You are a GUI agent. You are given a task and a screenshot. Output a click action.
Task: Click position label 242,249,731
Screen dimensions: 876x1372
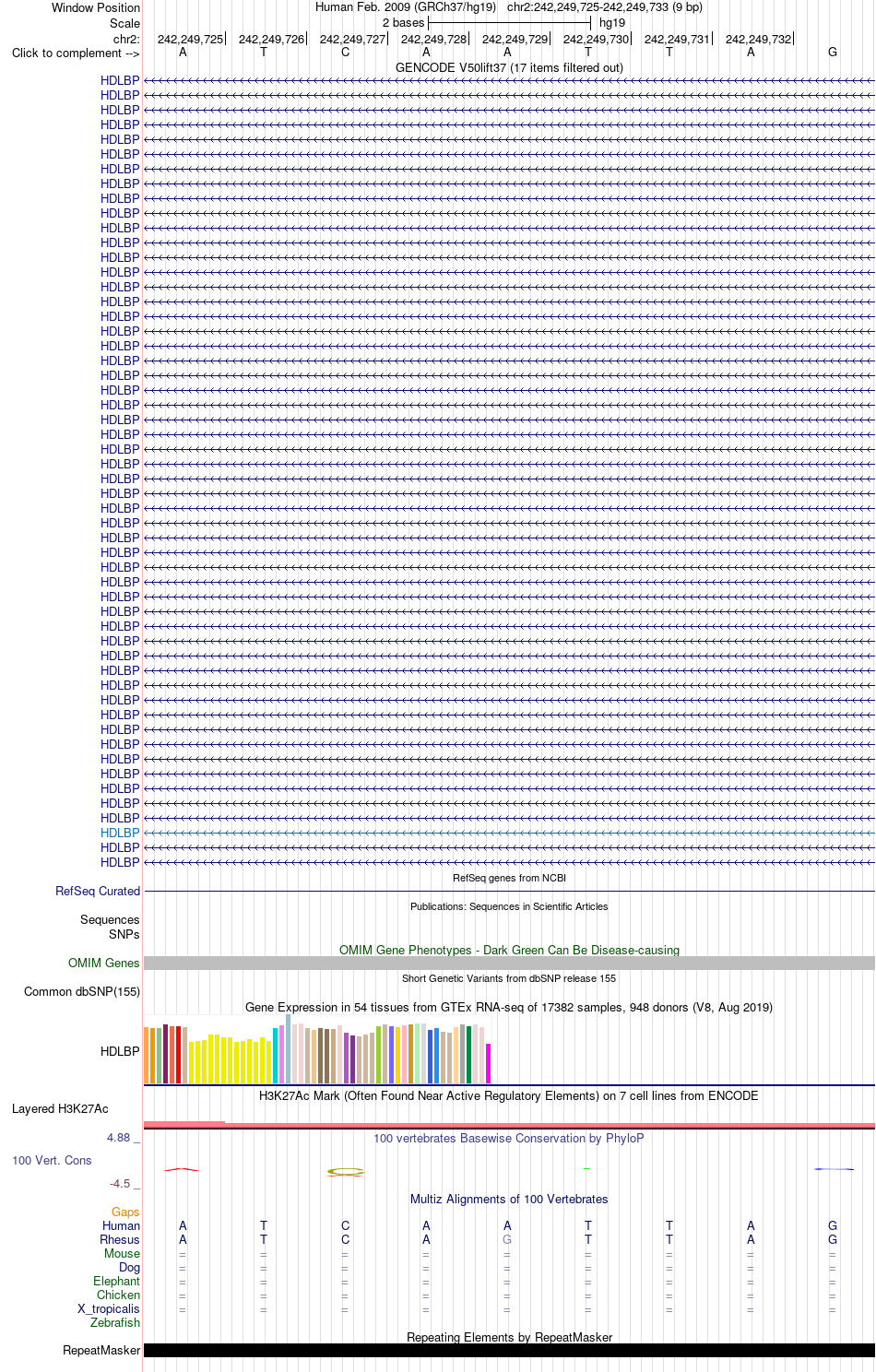click(x=677, y=39)
